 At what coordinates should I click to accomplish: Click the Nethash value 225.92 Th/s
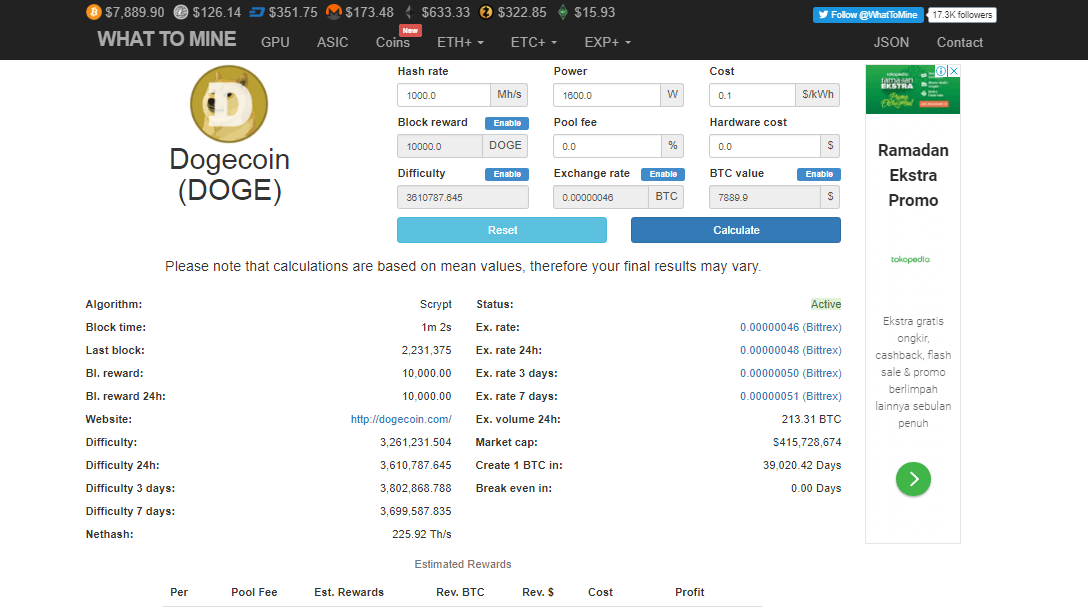pyautogui.click(x=422, y=534)
